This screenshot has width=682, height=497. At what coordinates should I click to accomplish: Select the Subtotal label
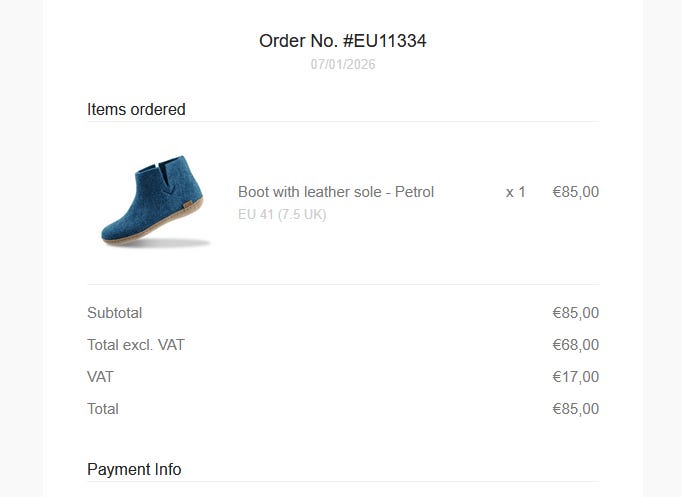[114, 313]
